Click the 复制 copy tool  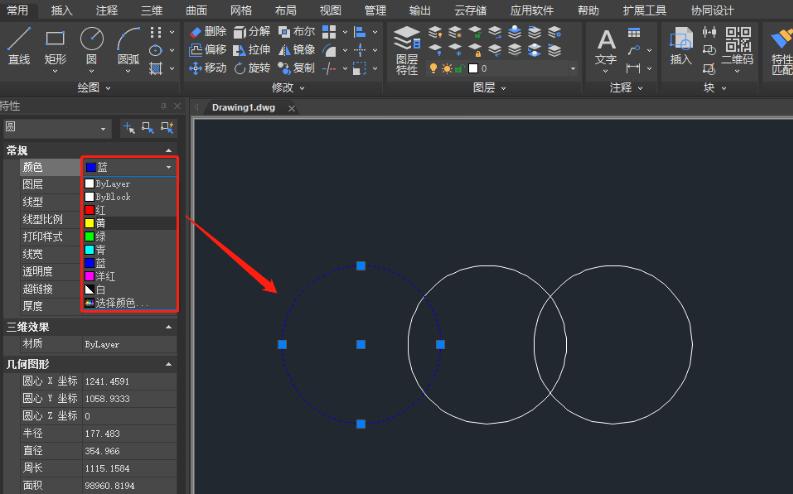296,68
